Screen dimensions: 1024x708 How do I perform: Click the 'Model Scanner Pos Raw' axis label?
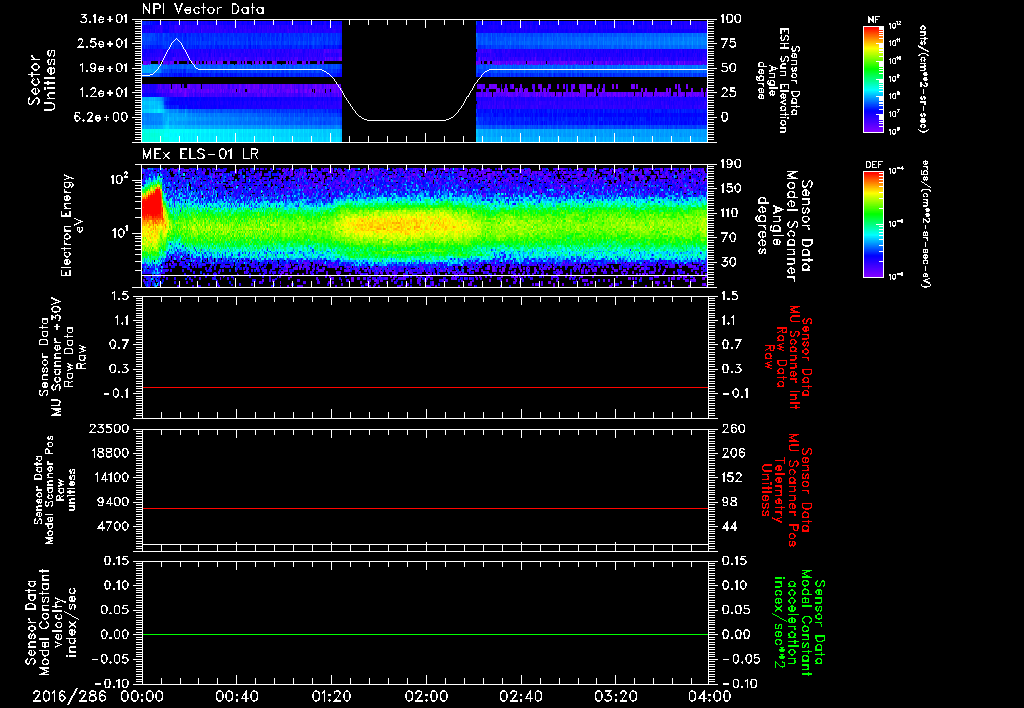(54, 490)
